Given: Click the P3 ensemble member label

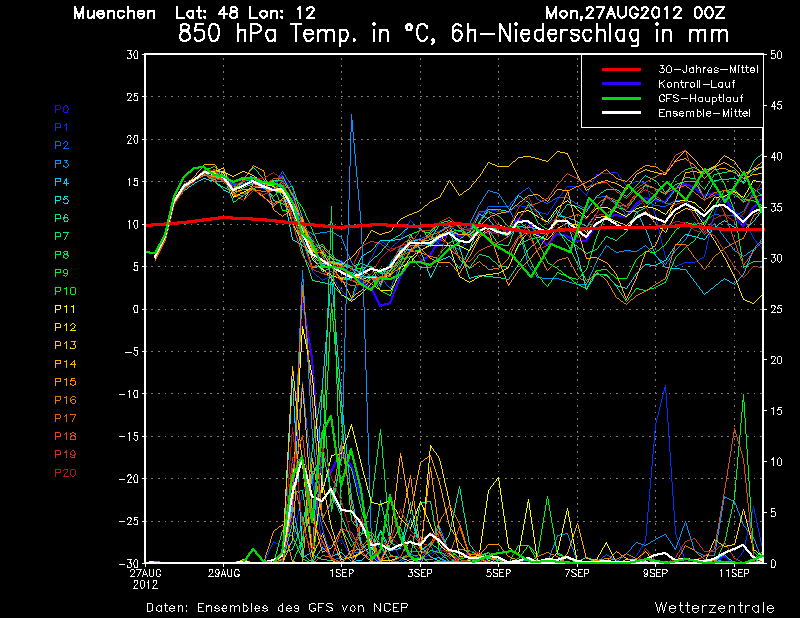Looking at the screenshot, I should tap(62, 164).
